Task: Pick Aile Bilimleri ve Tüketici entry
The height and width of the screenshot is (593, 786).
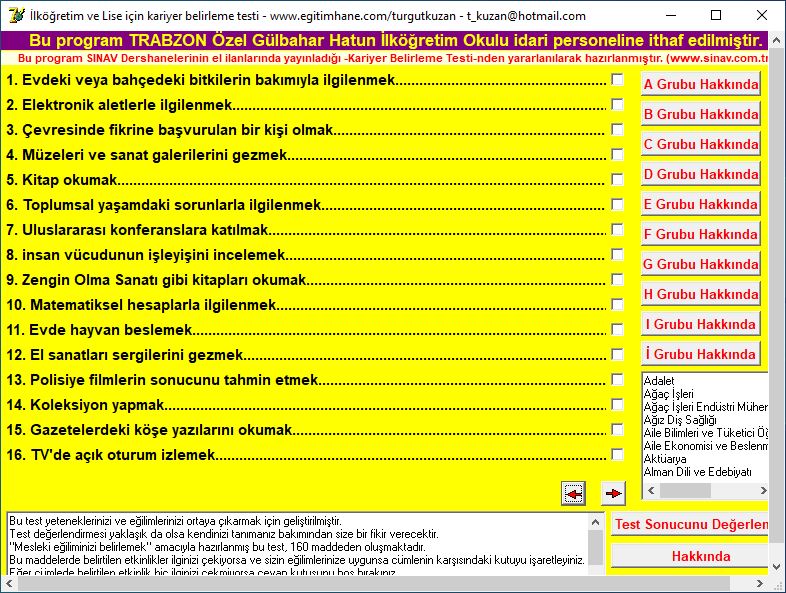Action: click(x=705, y=433)
